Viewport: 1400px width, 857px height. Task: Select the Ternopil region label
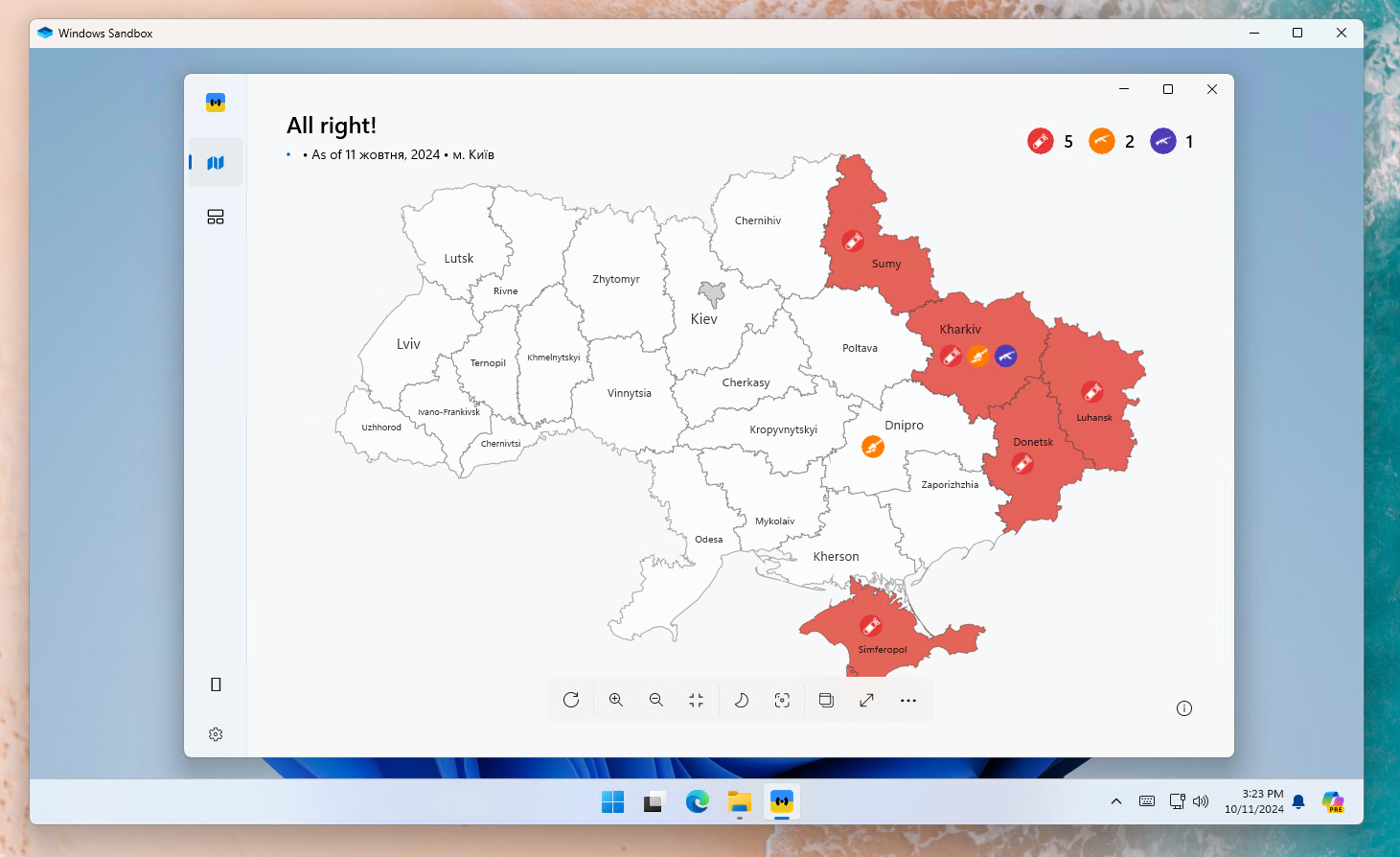488,363
